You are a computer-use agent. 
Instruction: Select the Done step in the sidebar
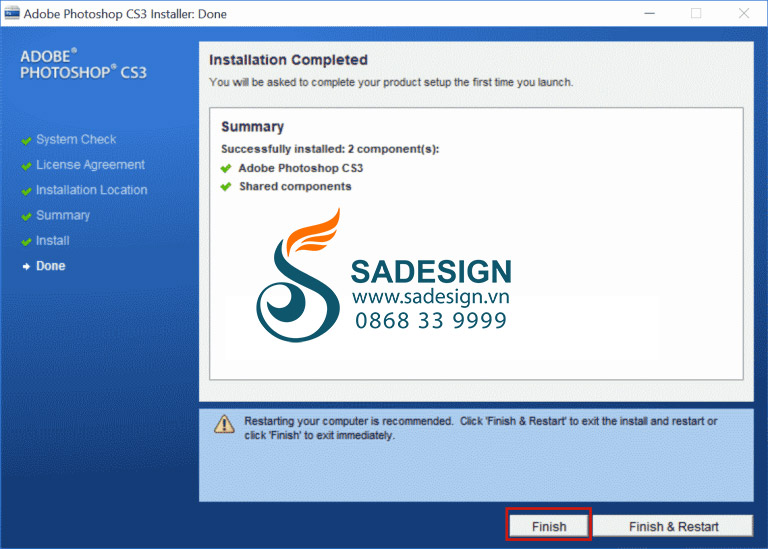(x=50, y=266)
